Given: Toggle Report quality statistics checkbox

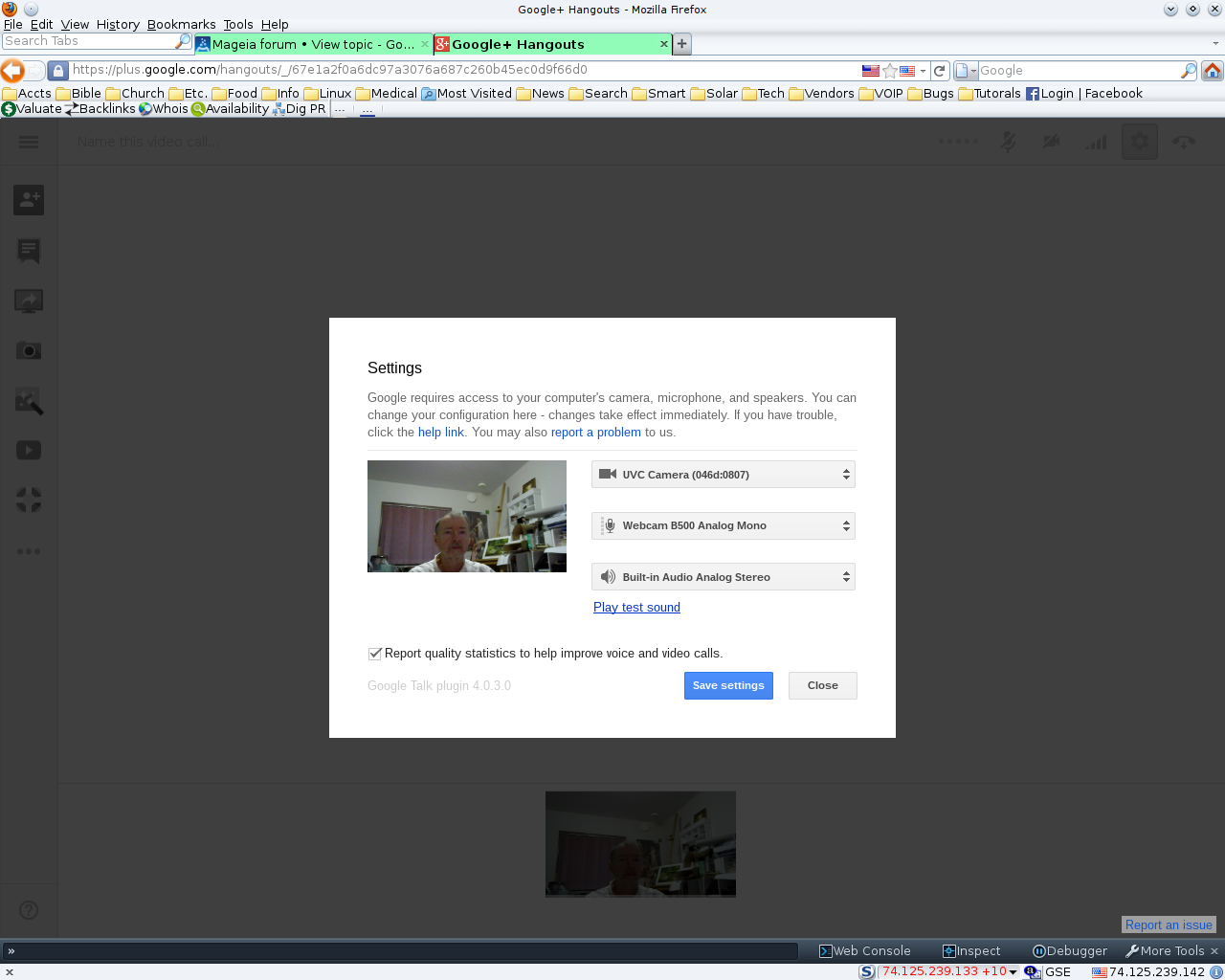Looking at the screenshot, I should pyautogui.click(x=375, y=654).
